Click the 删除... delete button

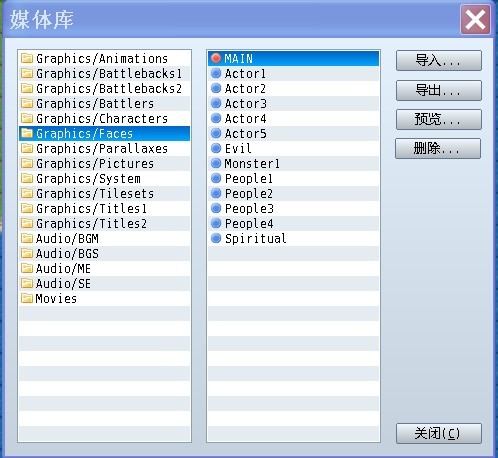(438, 148)
